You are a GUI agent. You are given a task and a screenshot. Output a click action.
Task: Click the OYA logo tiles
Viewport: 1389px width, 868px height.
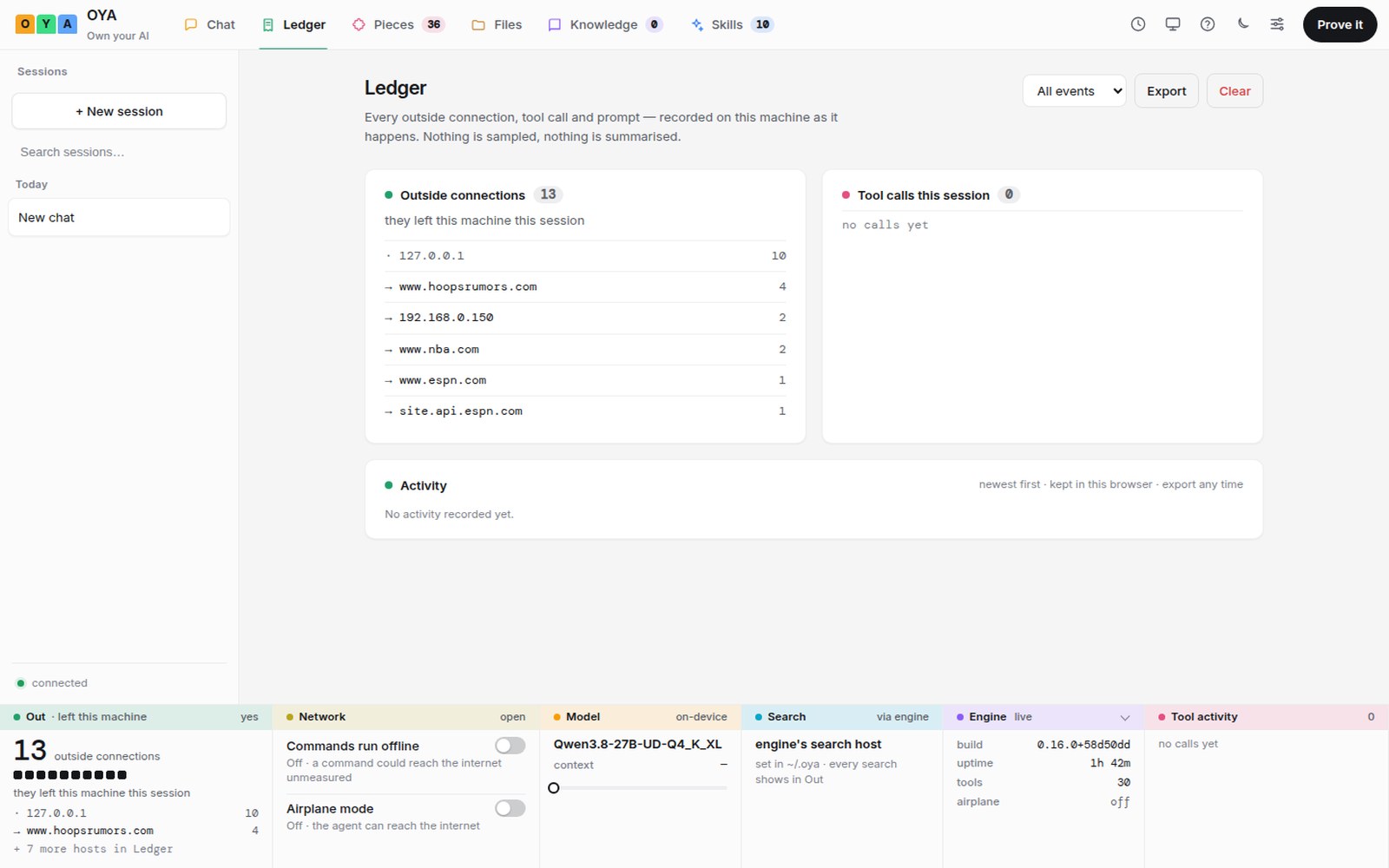pyautogui.click(x=46, y=24)
